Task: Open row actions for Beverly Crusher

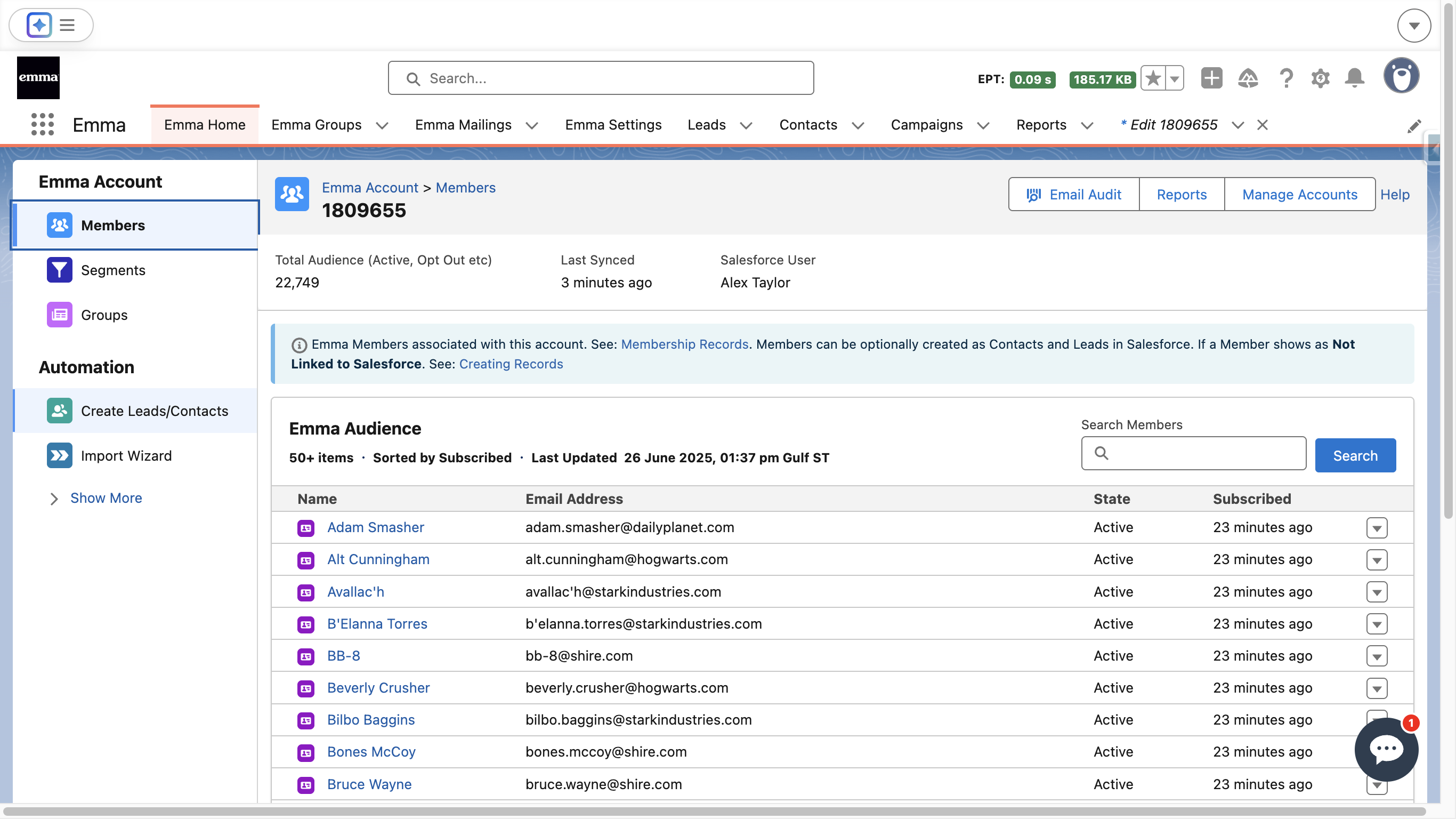Action: pyautogui.click(x=1377, y=688)
